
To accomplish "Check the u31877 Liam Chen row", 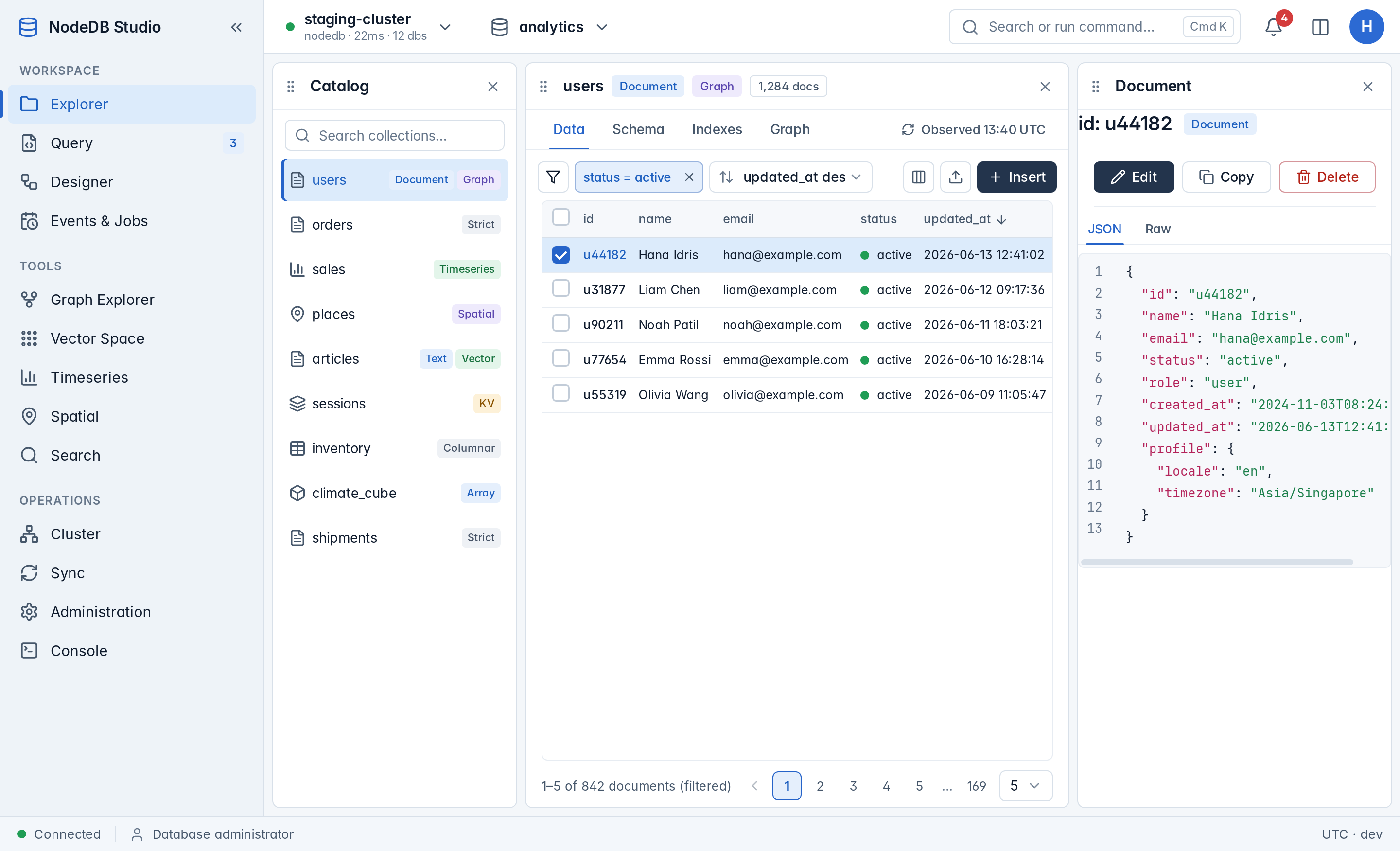I will 560,288.
